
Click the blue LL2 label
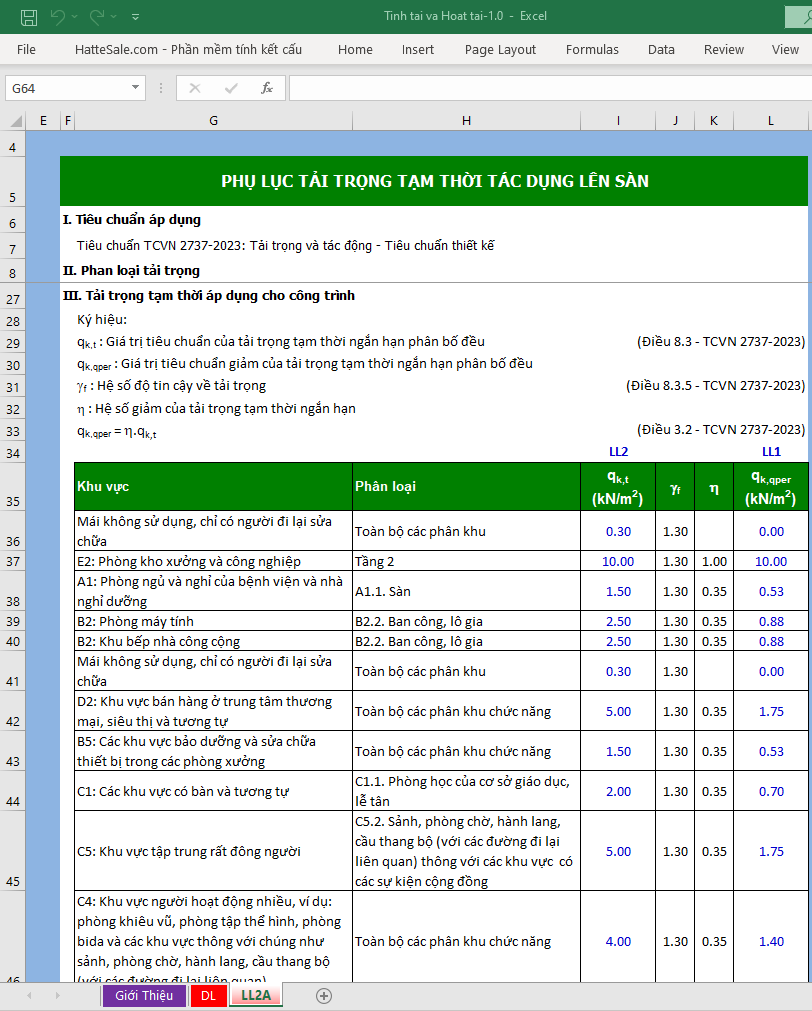pos(619,452)
